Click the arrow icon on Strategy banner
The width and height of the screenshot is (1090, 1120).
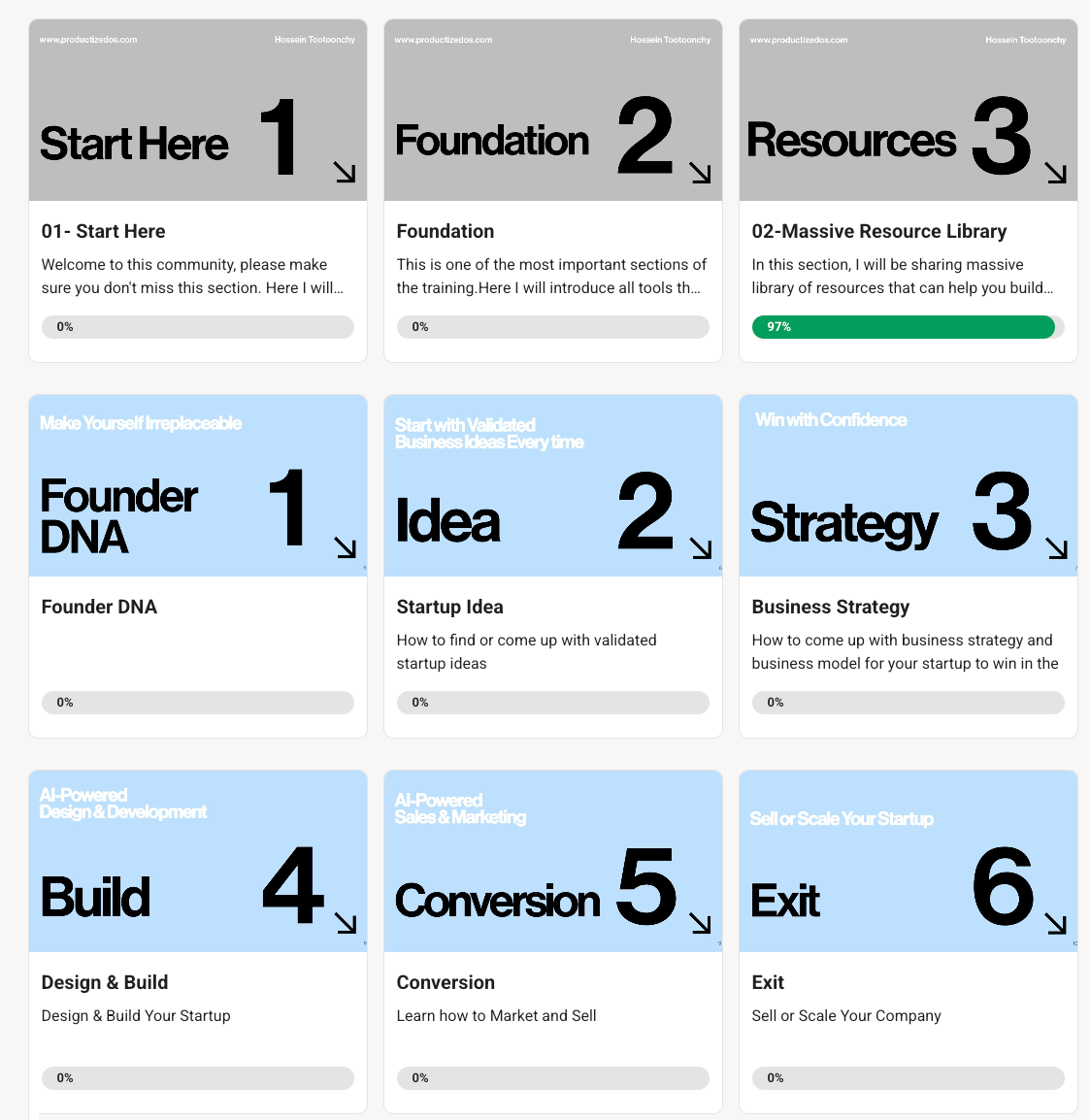(1055, 548)
